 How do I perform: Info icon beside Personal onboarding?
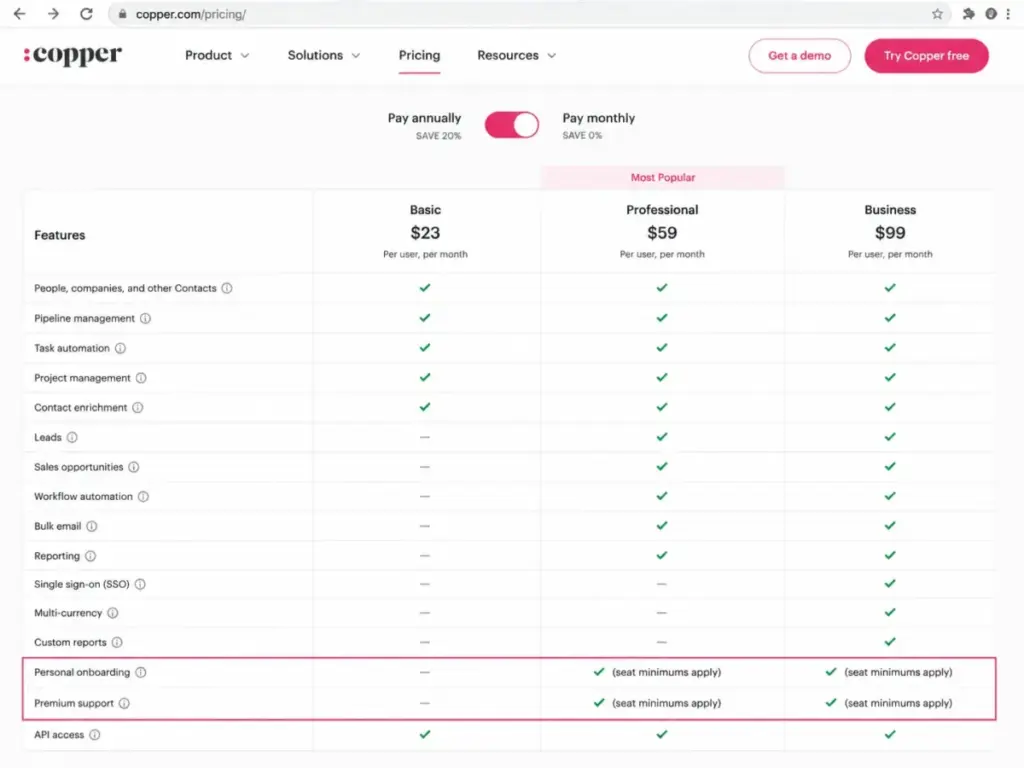[140, 672]
